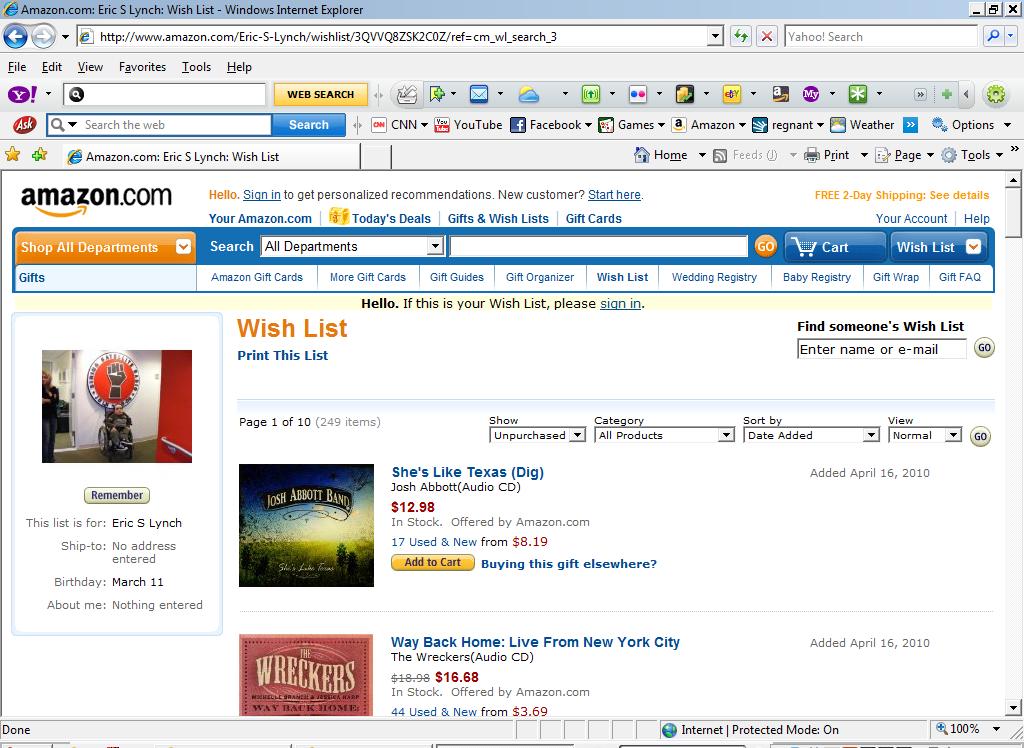Click the browser Forward arrow button
Viewport: 1024px width, 748px height.
click(x=43, y=37)
